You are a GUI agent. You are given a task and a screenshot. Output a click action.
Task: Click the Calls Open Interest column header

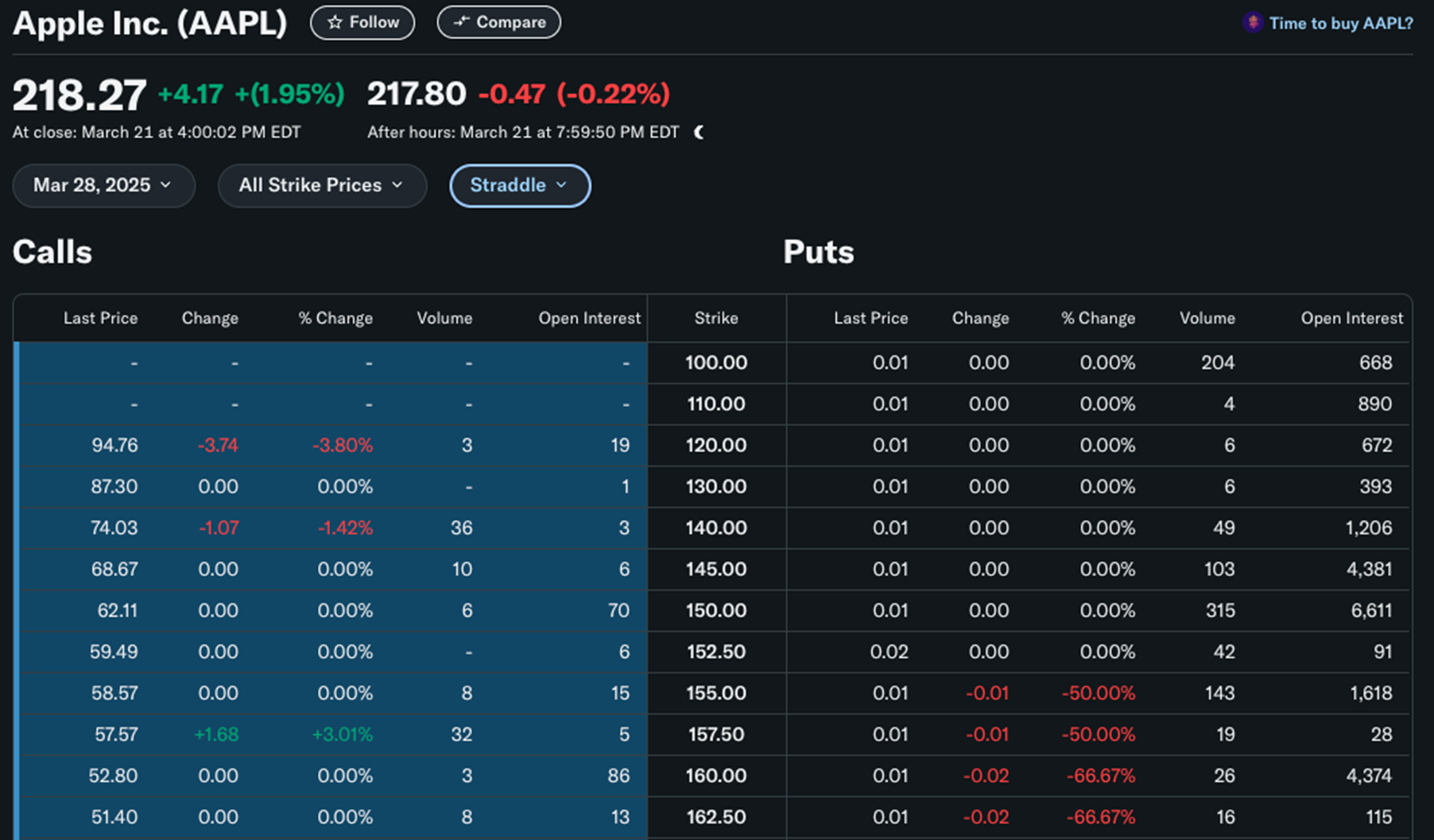(x=589, y=318)
